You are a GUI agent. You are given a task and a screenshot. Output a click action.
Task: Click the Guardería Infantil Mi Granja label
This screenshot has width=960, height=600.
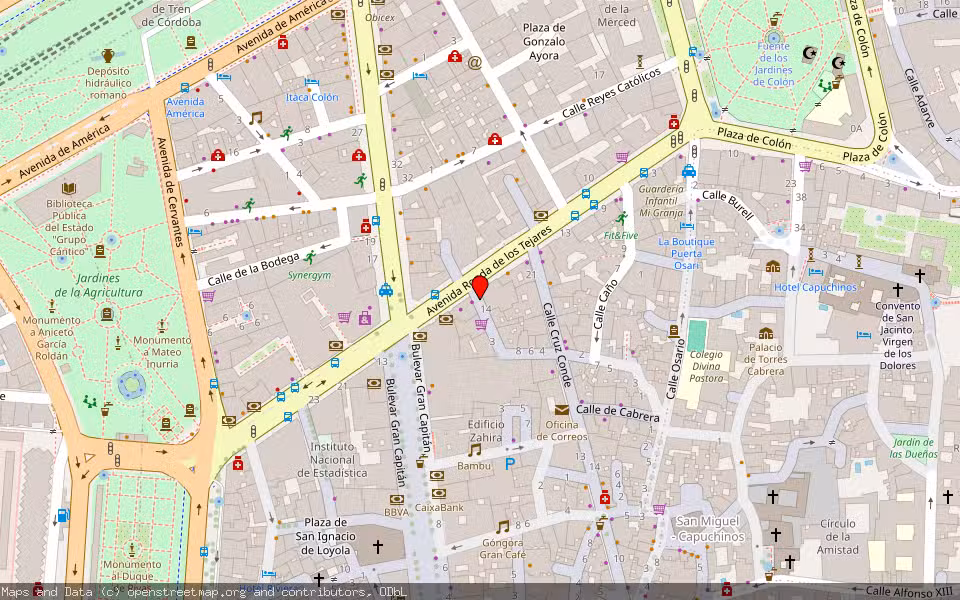coord(661,201)
